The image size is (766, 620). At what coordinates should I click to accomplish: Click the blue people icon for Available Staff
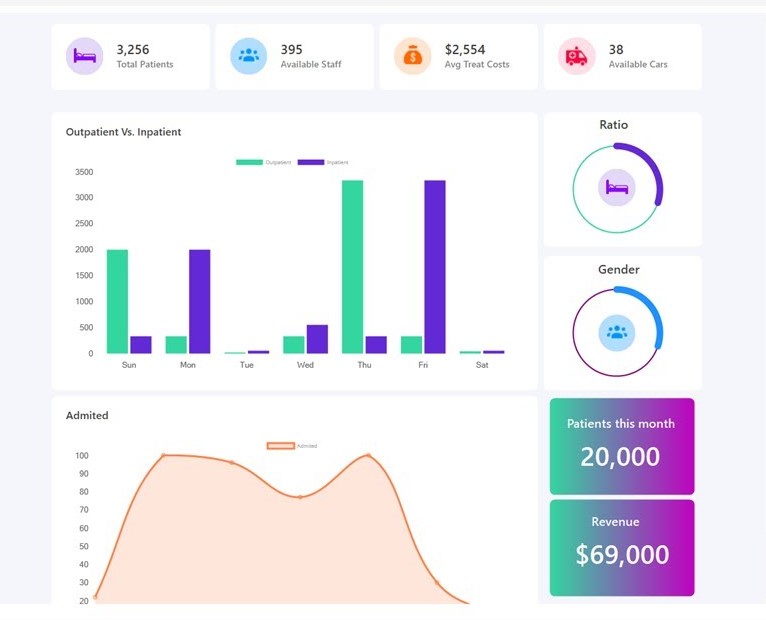click(248, 56)
